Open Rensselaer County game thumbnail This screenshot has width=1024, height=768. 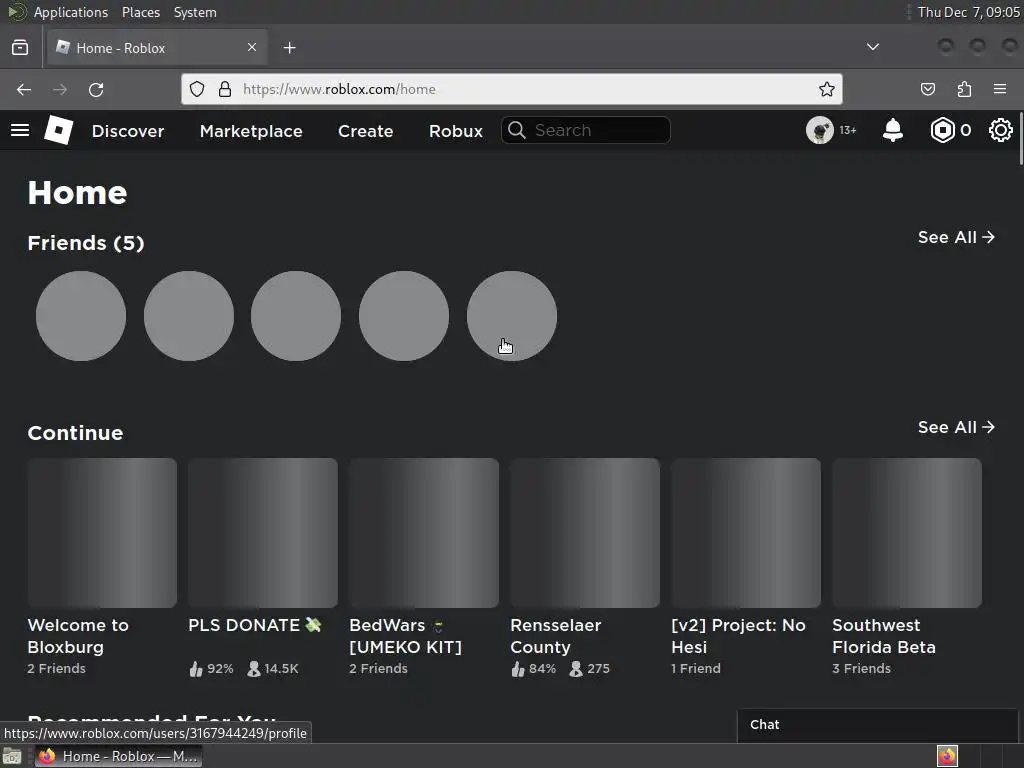coord(584,533)
